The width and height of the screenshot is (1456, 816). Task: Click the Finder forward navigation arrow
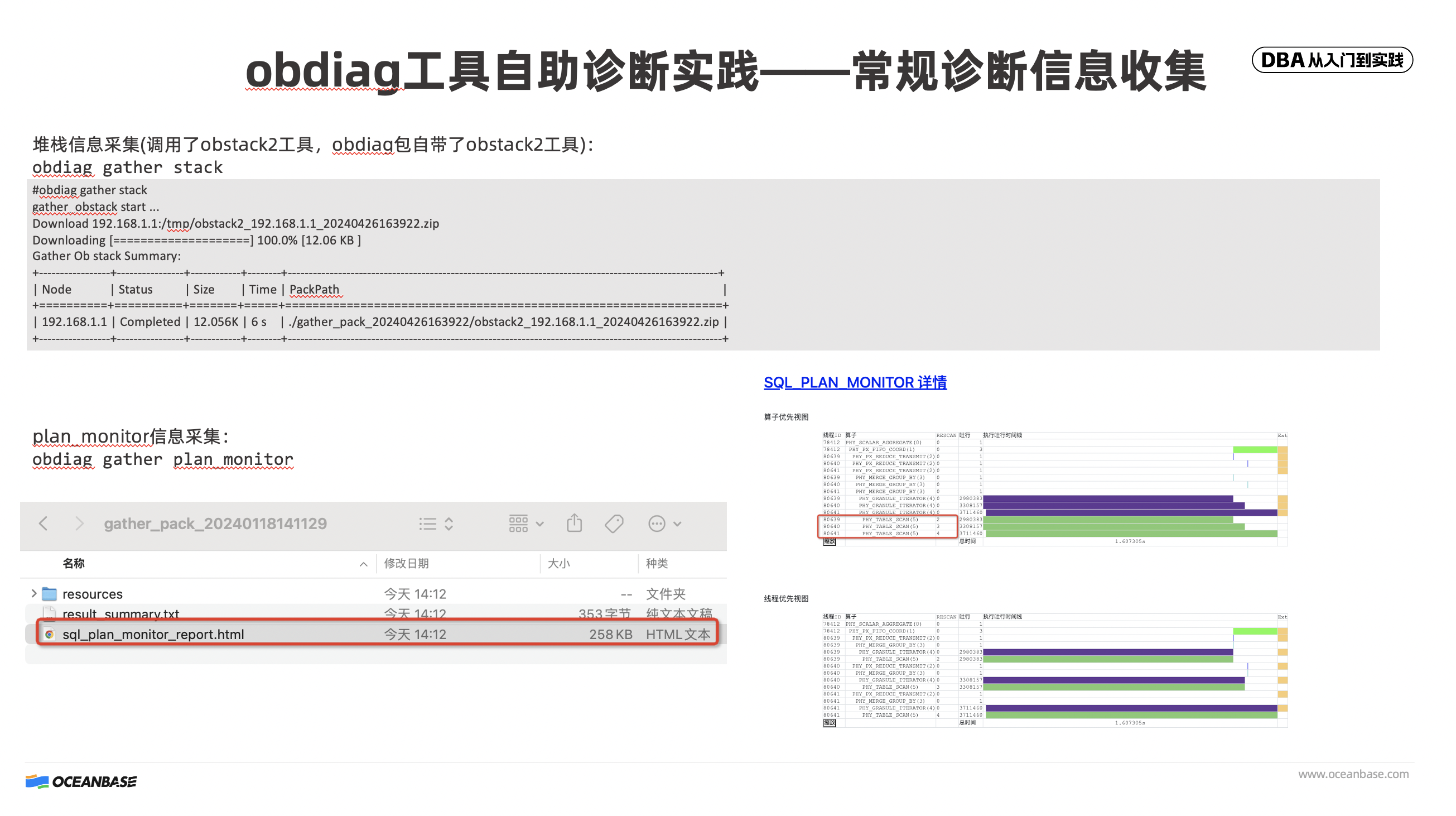(79, 523)
